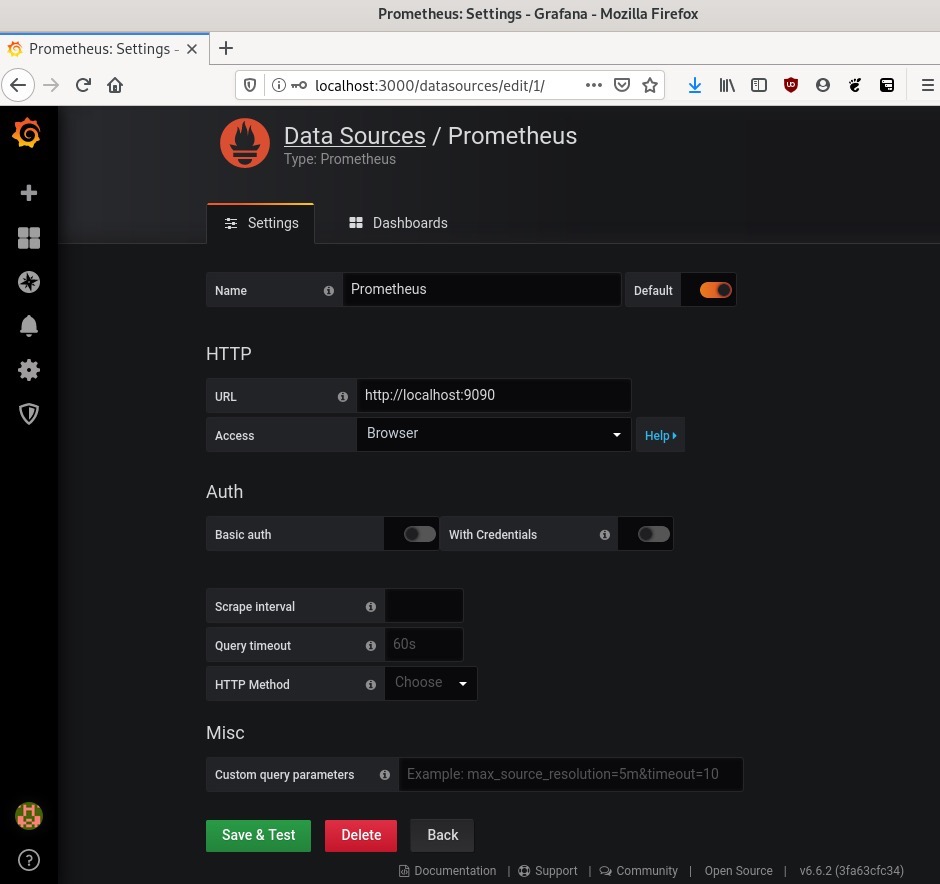Open Firefox account icon
940x884 pixels.
click(x=822, y=85)
